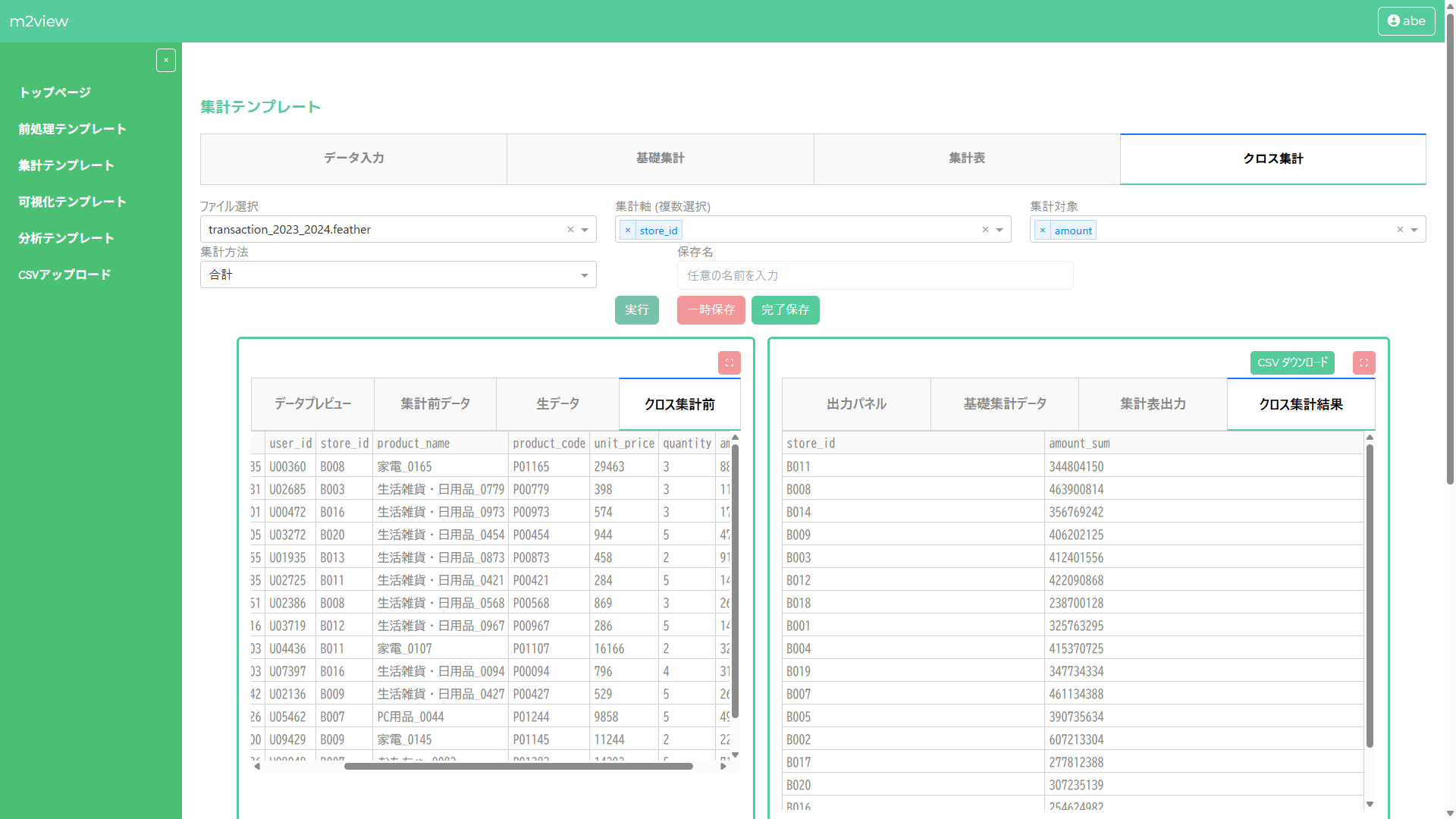Clear all selections in the 集計軸 field
Screen dimensions: 1456x819
pos(985,229)
